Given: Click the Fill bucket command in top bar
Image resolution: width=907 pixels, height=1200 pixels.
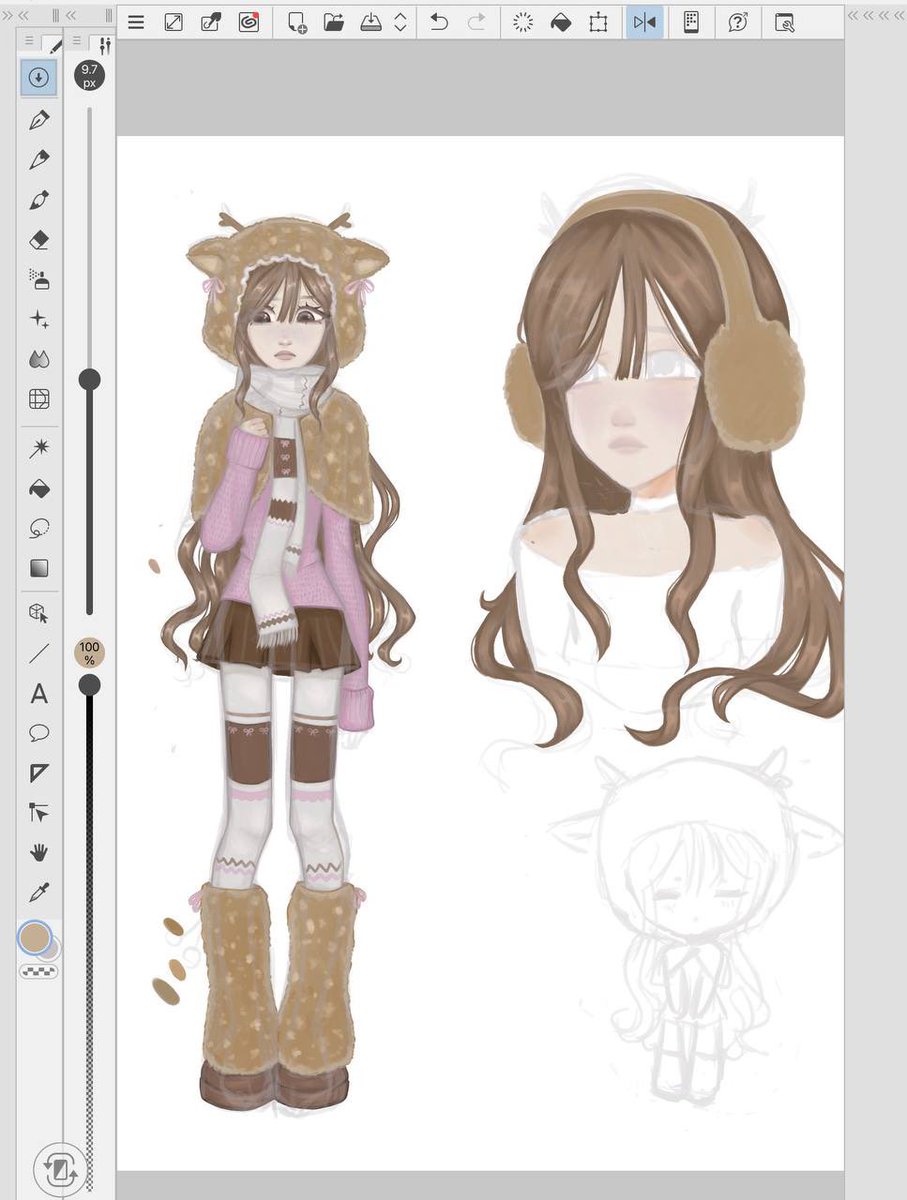Looking at the screenshot, I should point(561,22).
